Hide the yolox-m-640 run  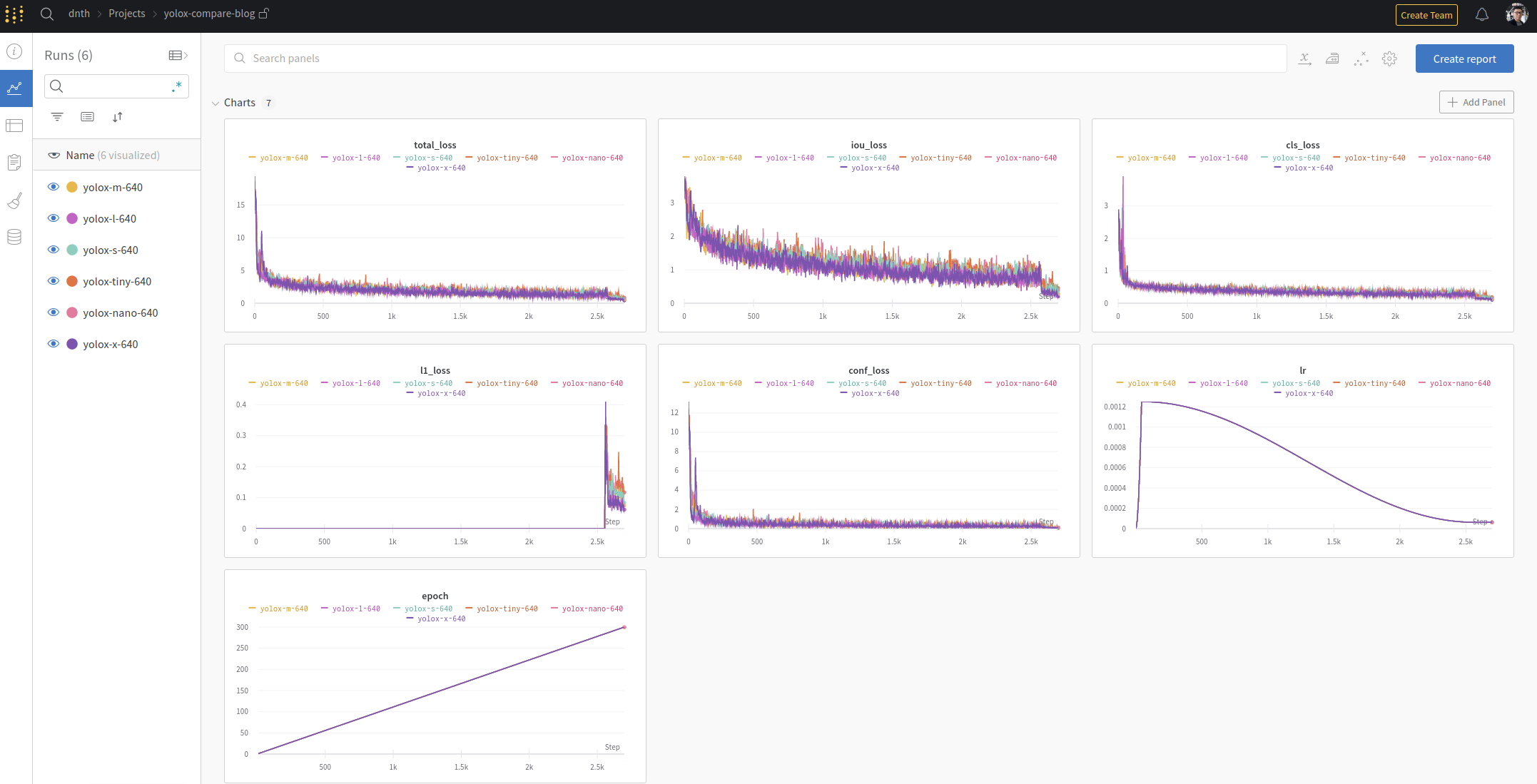pyautogui.click(x=54, y=187)
